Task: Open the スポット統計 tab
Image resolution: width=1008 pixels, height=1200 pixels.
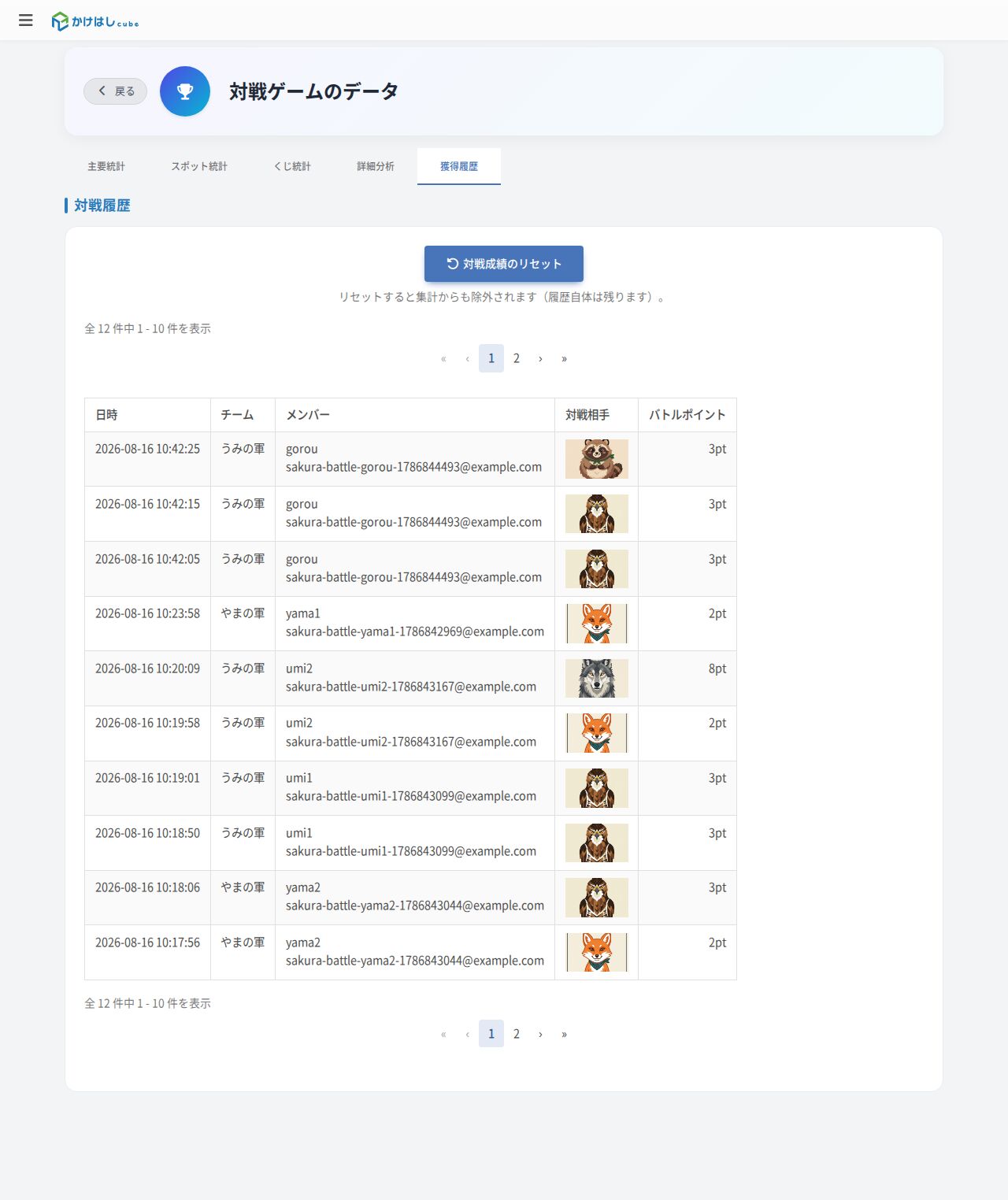Action: click(x=199, y=166)
